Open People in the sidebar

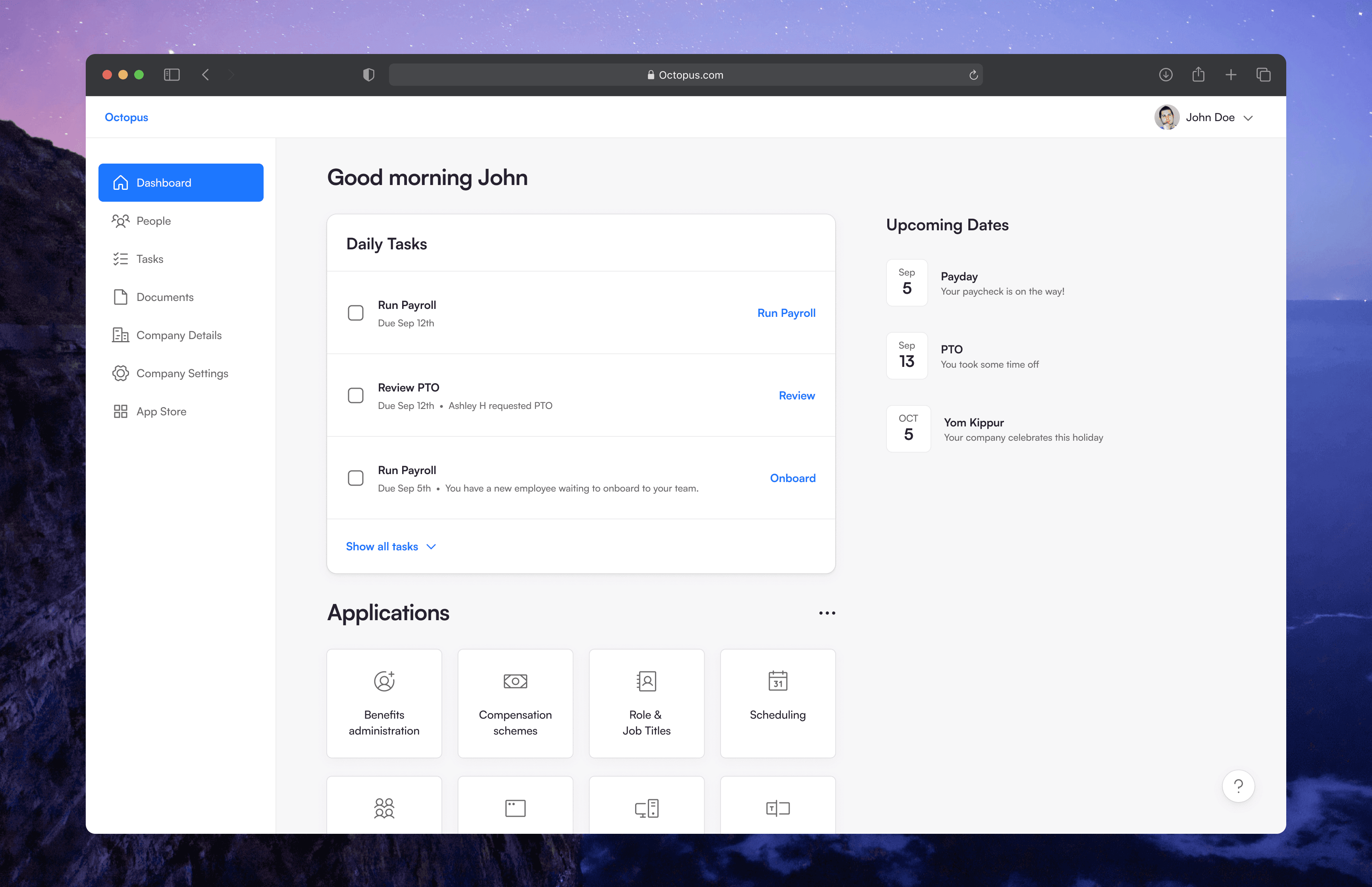coord(181,221)
